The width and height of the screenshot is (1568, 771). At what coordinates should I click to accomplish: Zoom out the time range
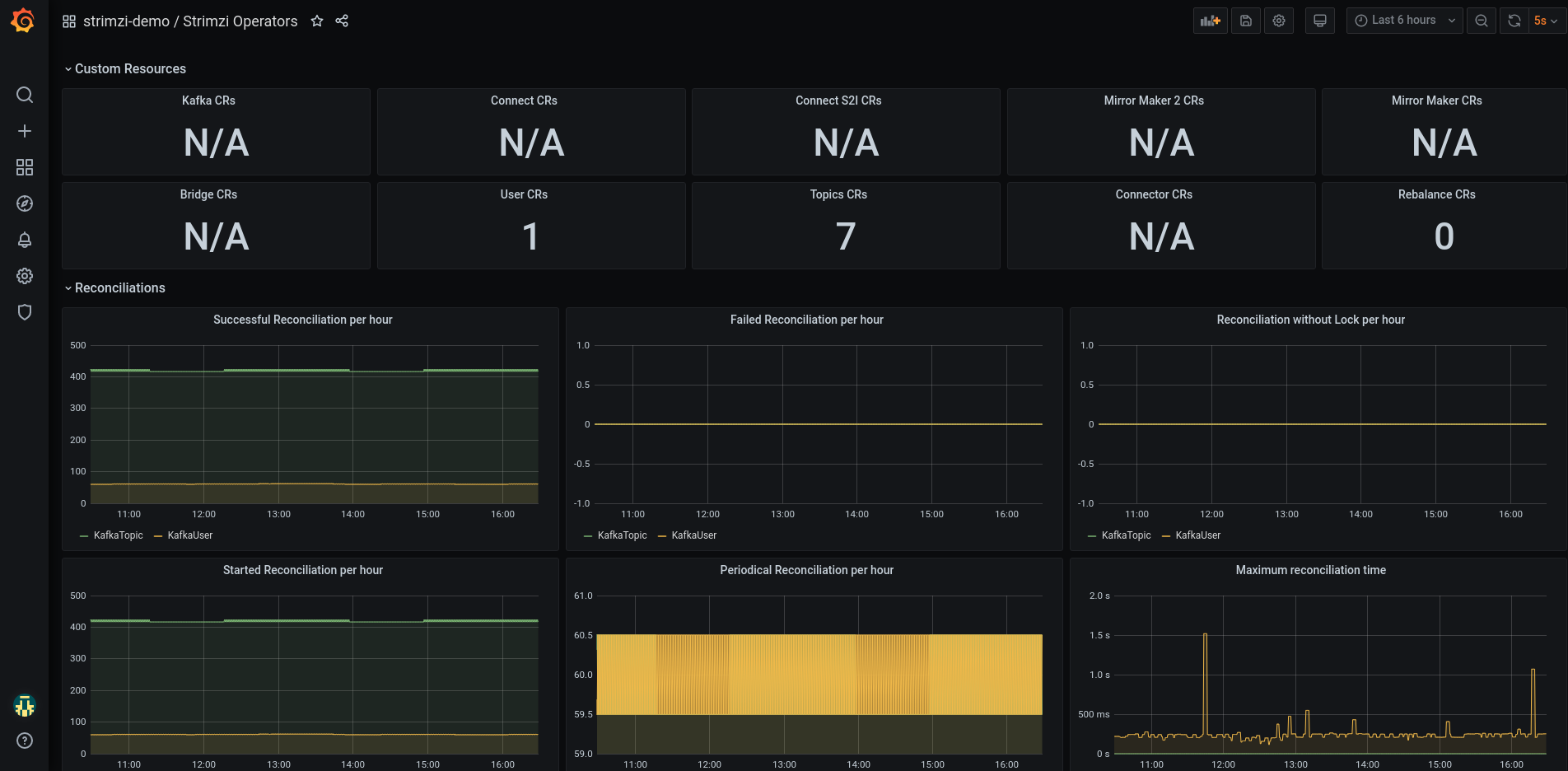[x=1482, y=21]
